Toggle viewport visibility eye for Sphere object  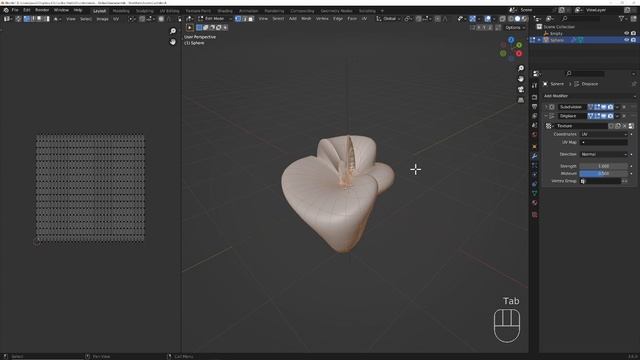pyautogui.click(x=627, y=40)
